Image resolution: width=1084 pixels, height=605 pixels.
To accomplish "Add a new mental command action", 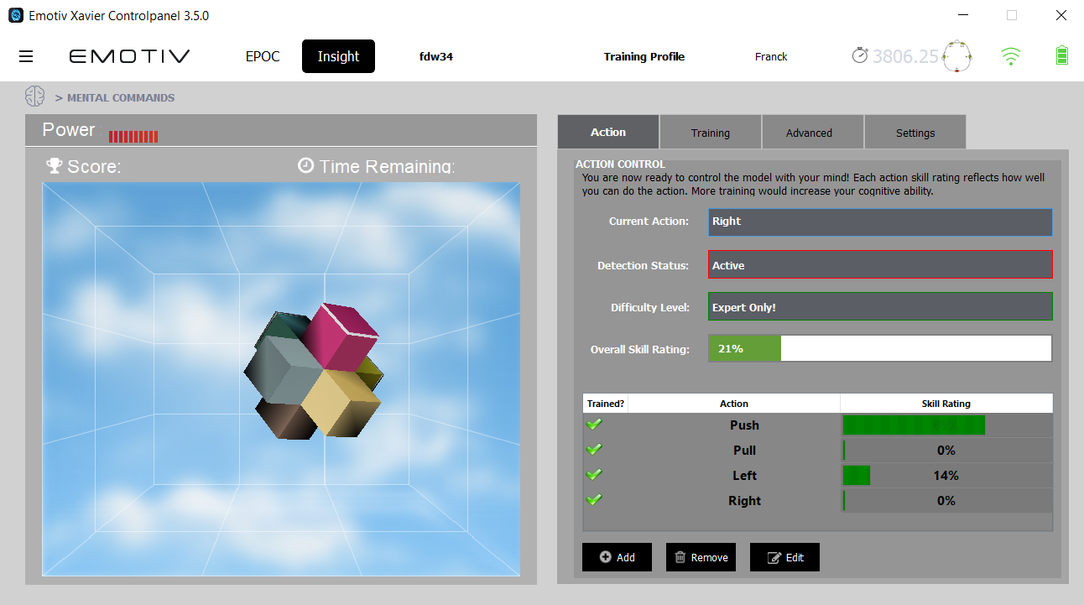I will click(x=617, y=557).
